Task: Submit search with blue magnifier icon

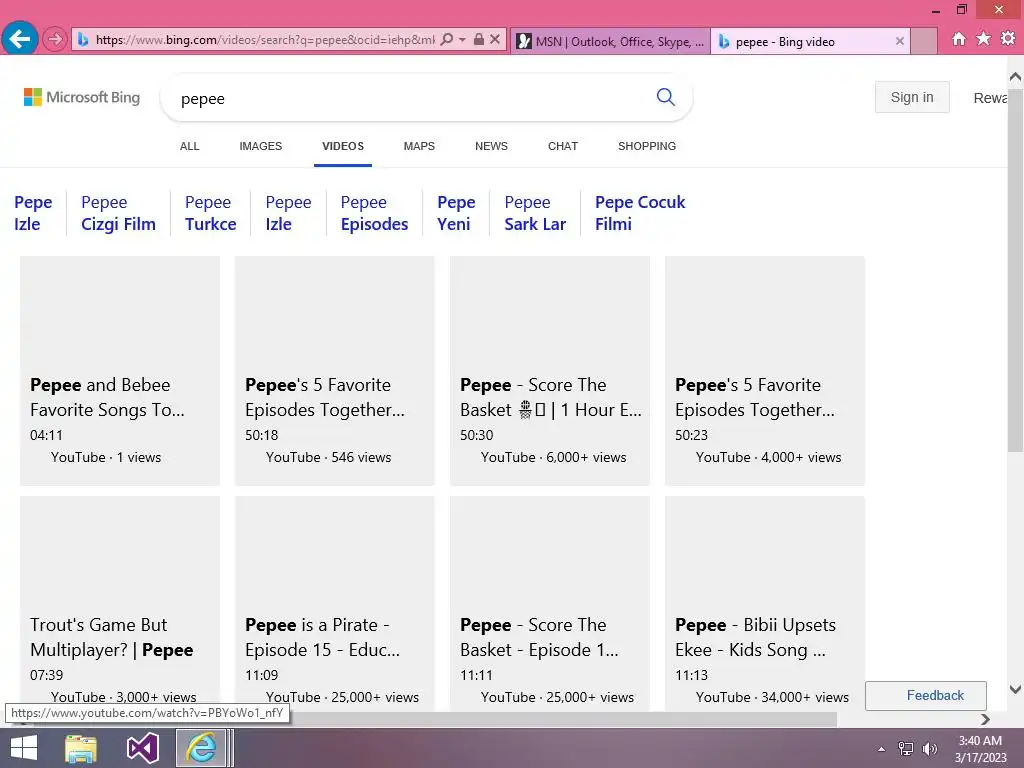Action: click(x=665, y=97)
